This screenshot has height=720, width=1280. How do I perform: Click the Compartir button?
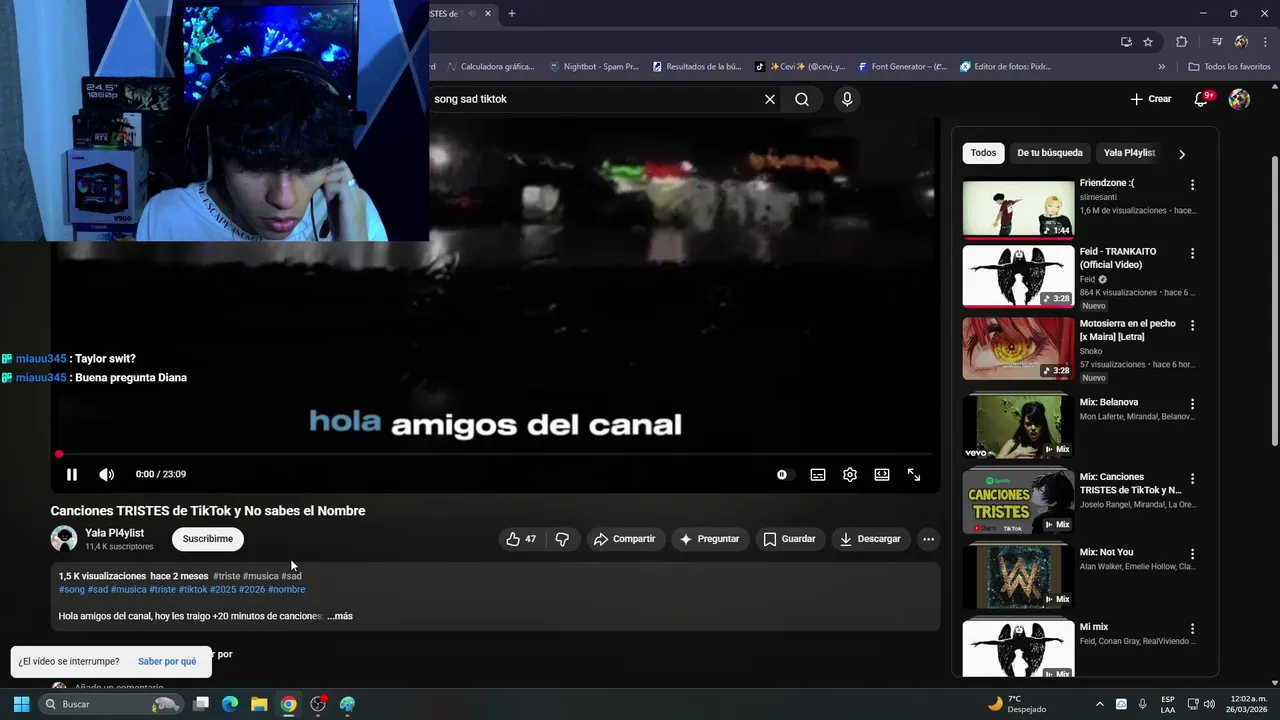tap(625, 539)
